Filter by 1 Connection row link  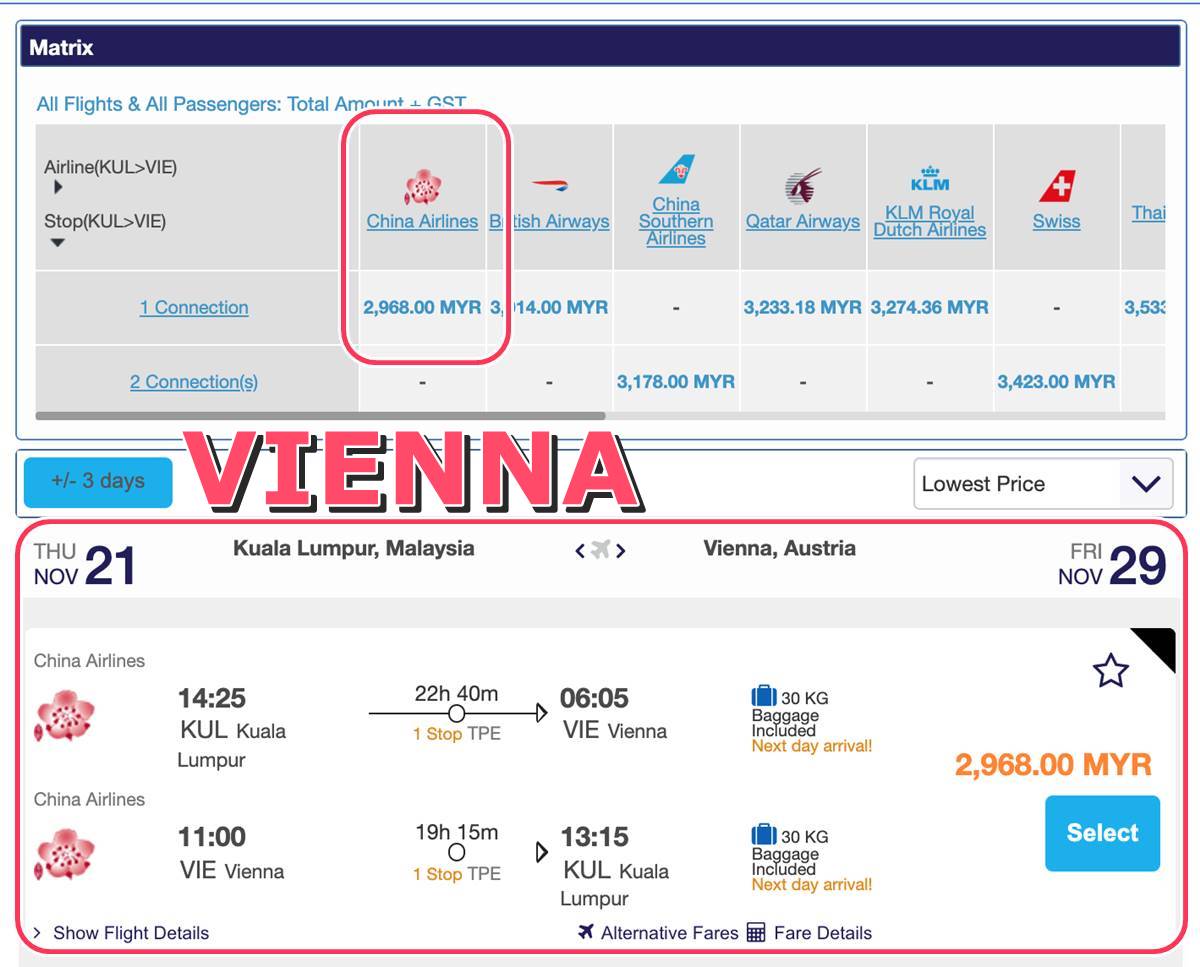coord(194,307)
